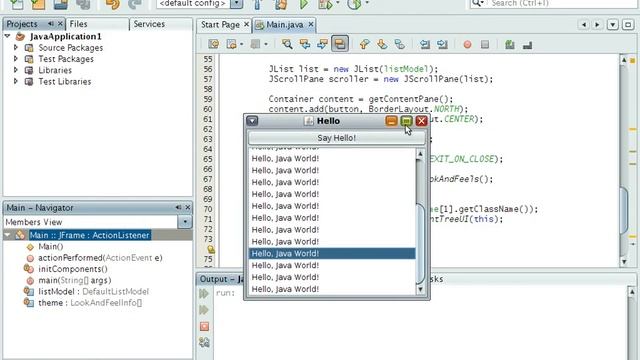Minimize the Projects panel
The width and height of the screenshot is (640, 360).
click(51, 24)
